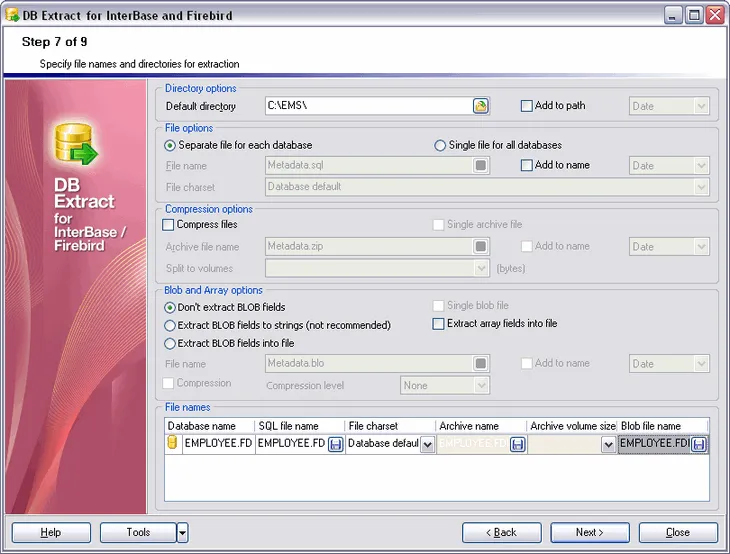Click save icon in Archive name cell
730x554 pixels.
(517, 444)
